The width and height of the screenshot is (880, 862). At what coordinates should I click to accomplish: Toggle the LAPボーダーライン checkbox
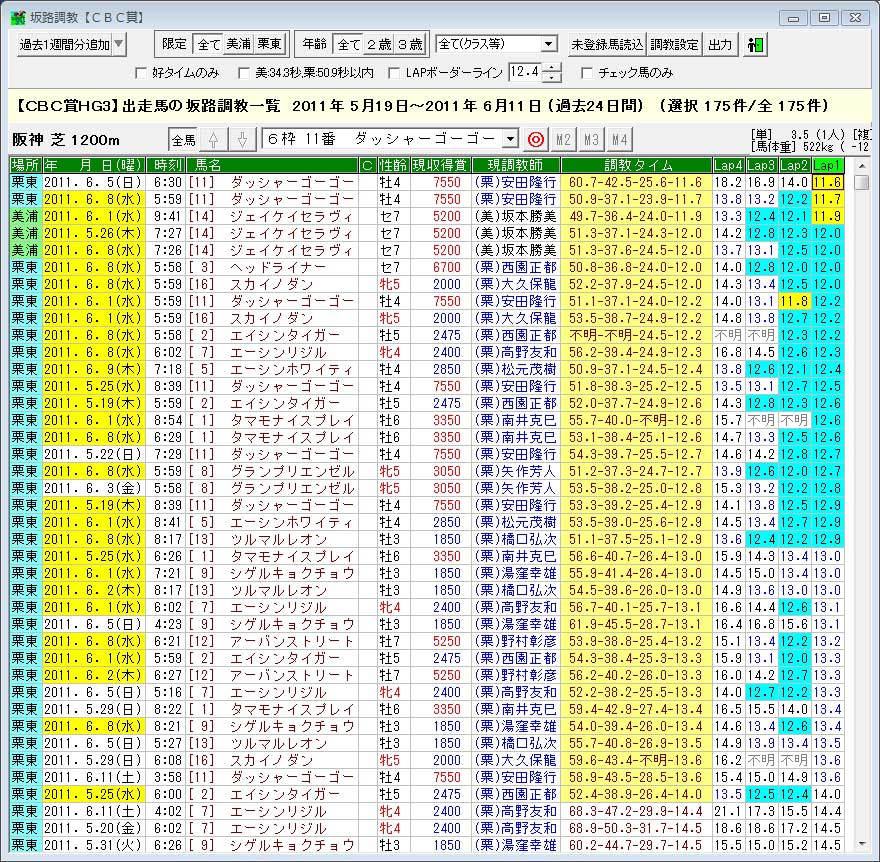393,73
